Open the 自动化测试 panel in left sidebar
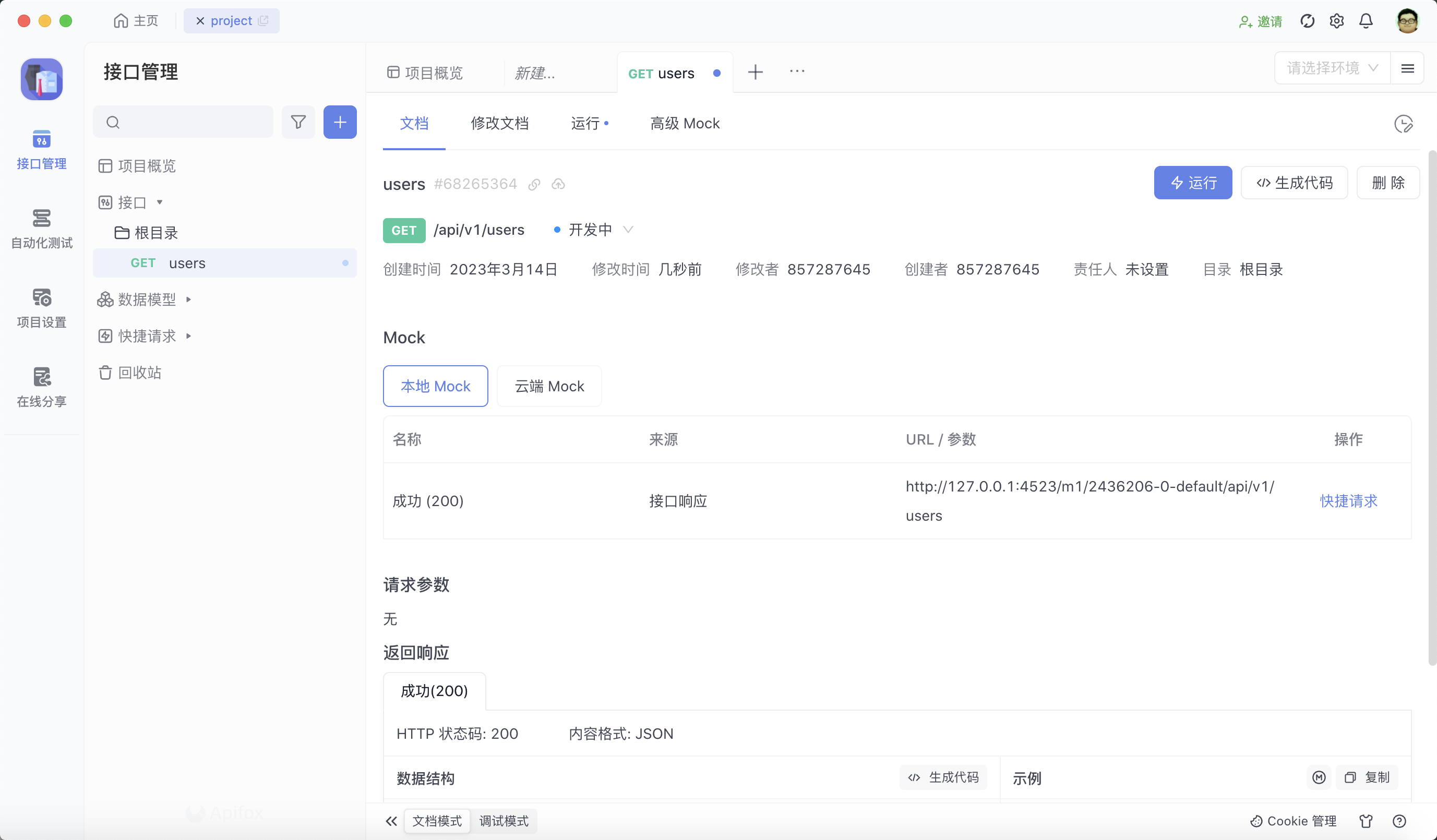Image resolution: width=1437 pixels, height=840 pixels. pyautogui.click(x=41, y=227)
